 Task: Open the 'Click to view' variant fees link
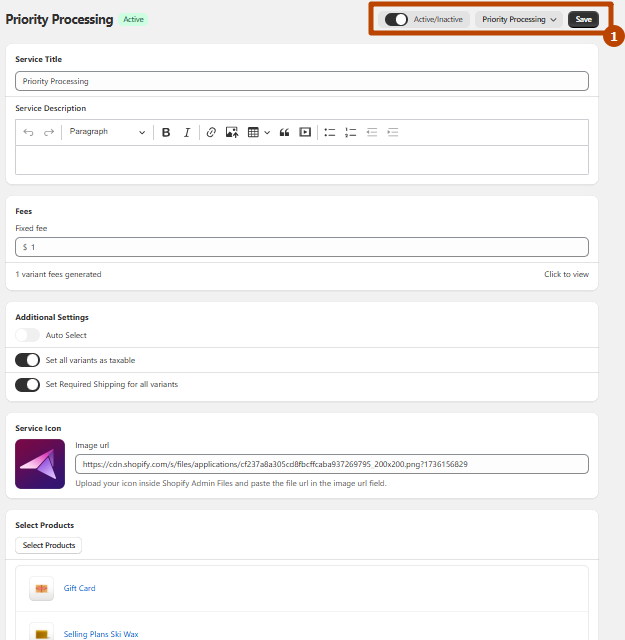[x=566, y=274]
